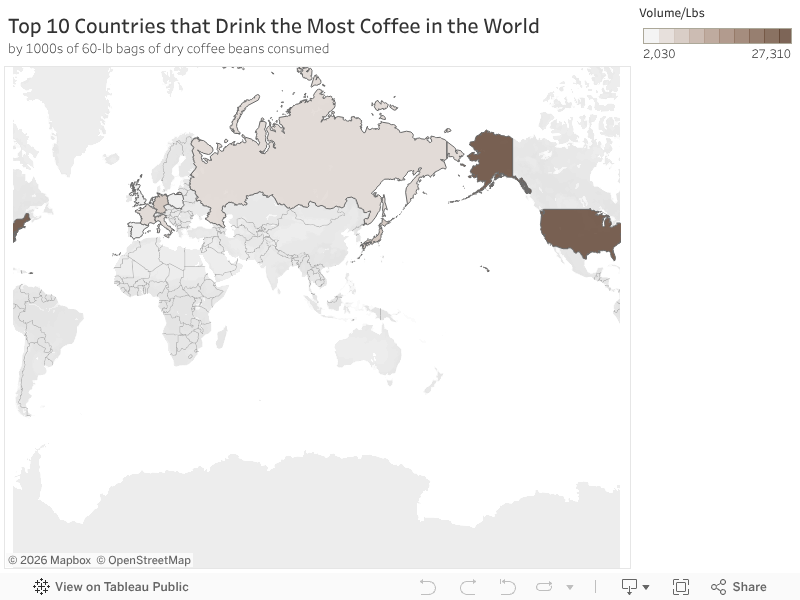Click the United States on the map

[579, 232]
